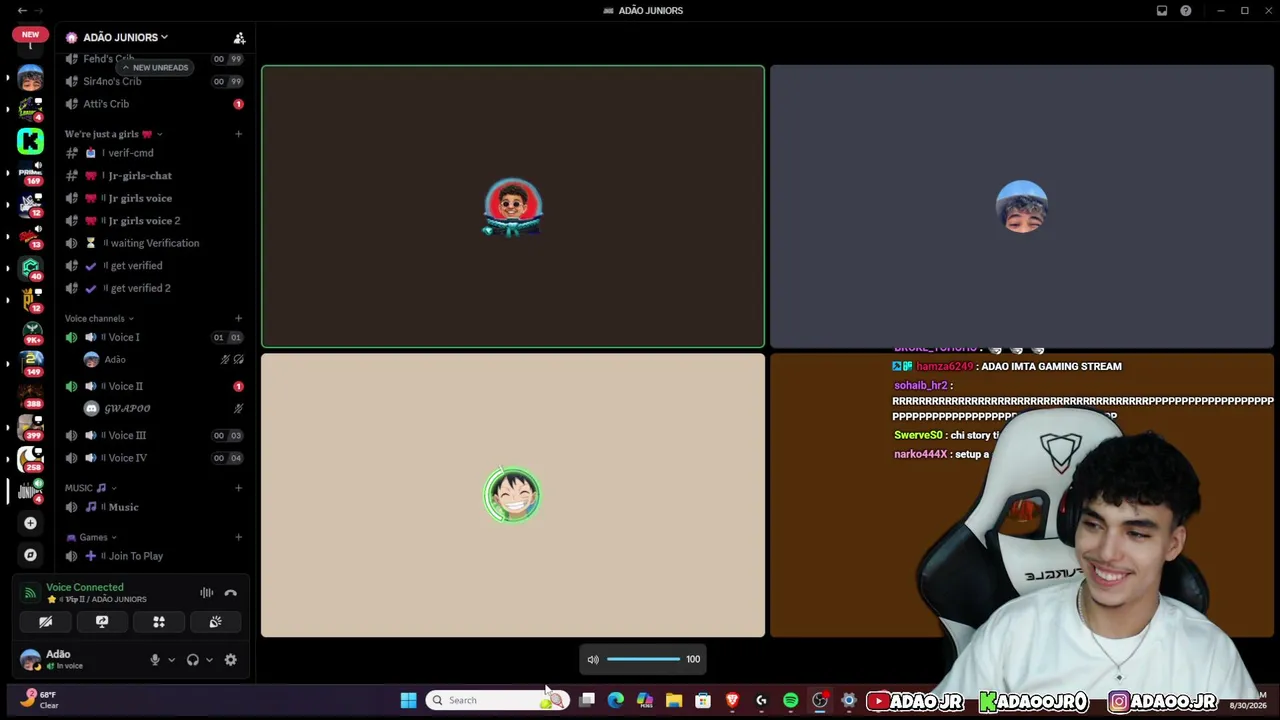Open the soundboard icon

215,622
